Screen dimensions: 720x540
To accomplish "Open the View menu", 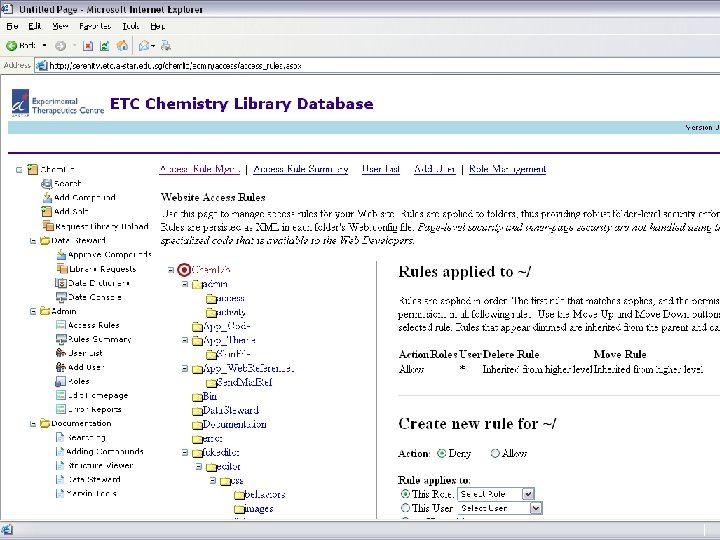I will pyautogui.click(x=60, y=26).
